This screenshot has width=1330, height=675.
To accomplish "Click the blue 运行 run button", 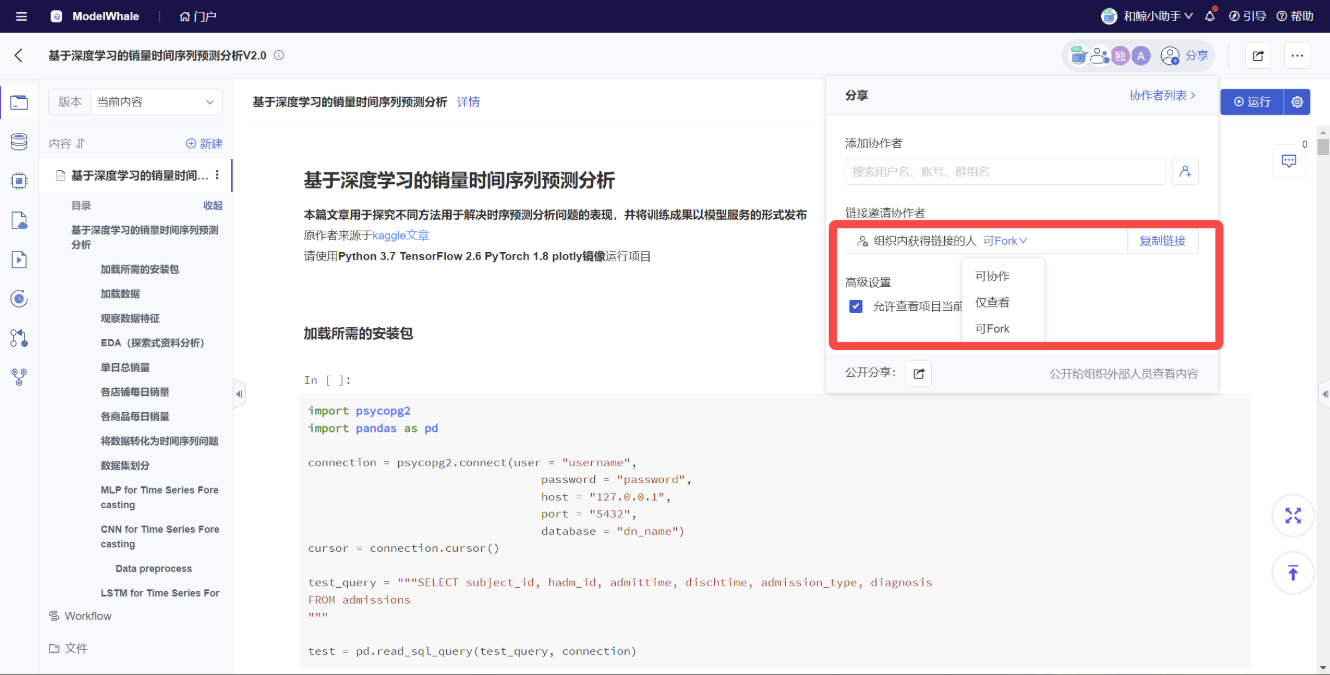I will pyautogui.click(x=1252, y=102).
